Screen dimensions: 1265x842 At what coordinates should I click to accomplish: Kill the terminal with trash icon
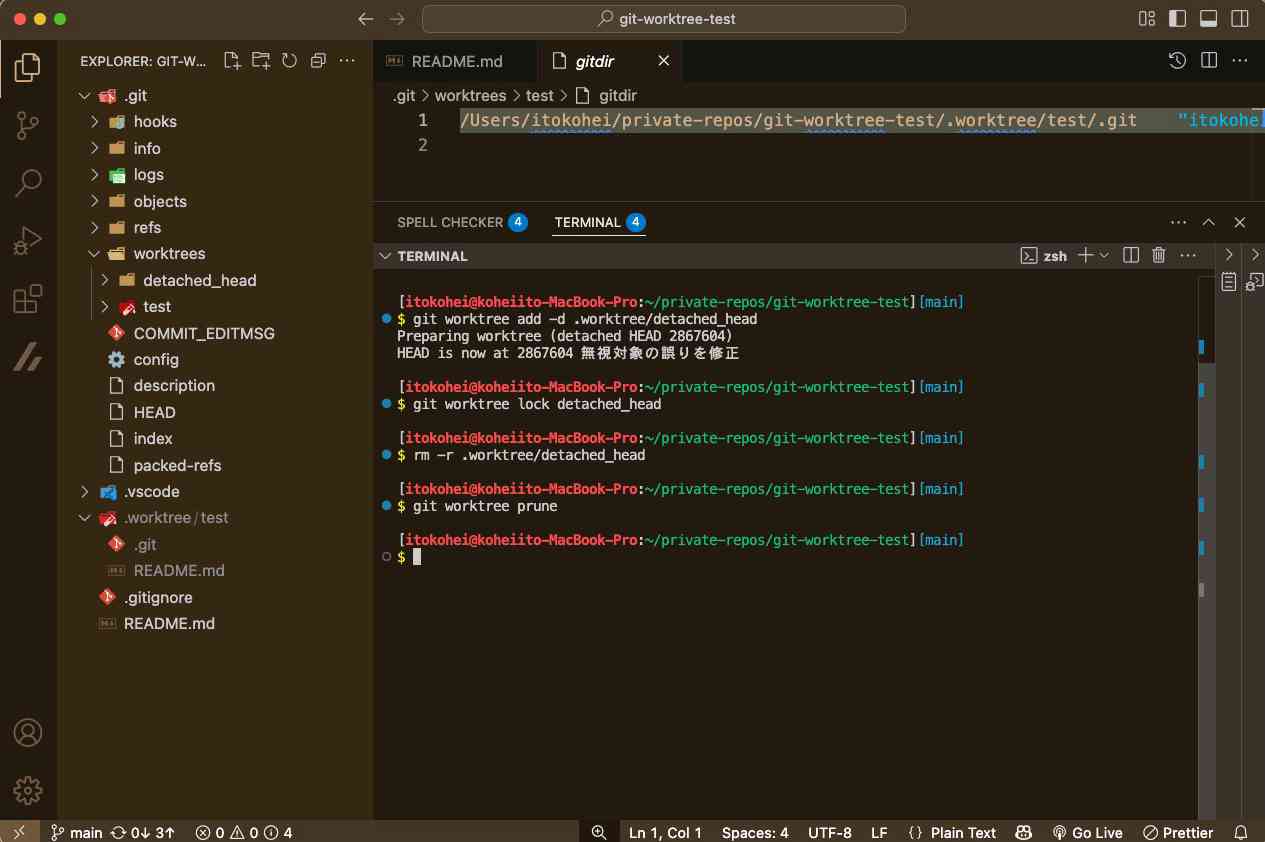click(x=1159, y=256)
